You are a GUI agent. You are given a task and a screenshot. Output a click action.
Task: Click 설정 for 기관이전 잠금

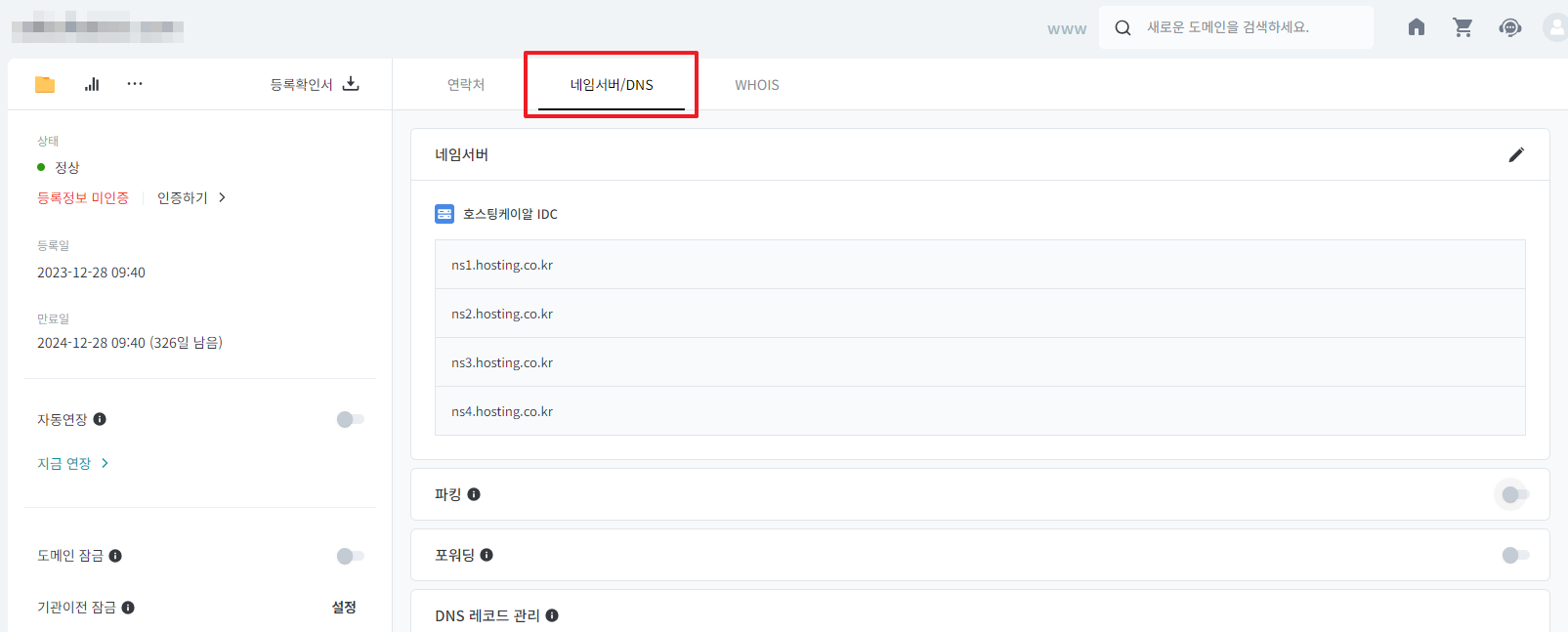(344, 608)
